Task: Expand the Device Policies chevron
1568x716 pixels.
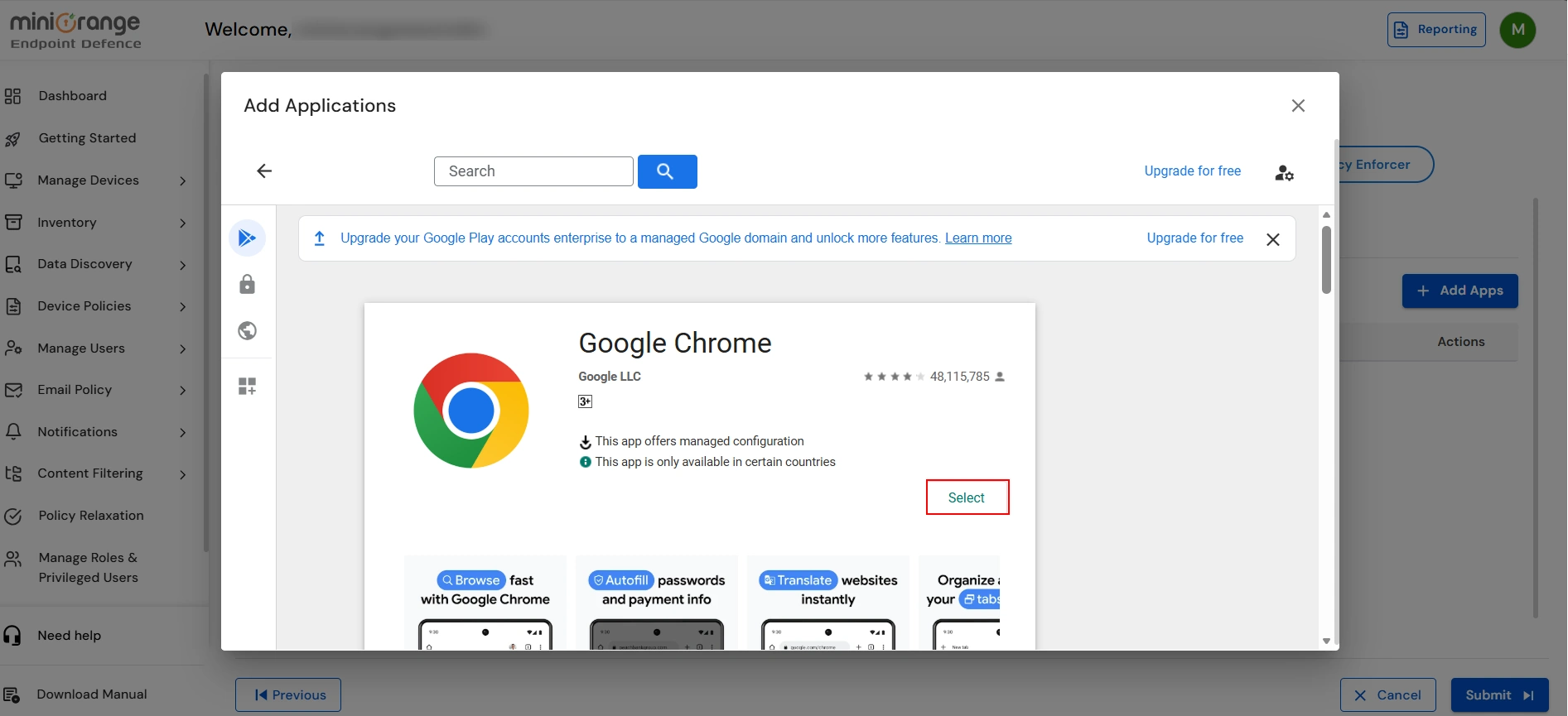Action: 182,307
